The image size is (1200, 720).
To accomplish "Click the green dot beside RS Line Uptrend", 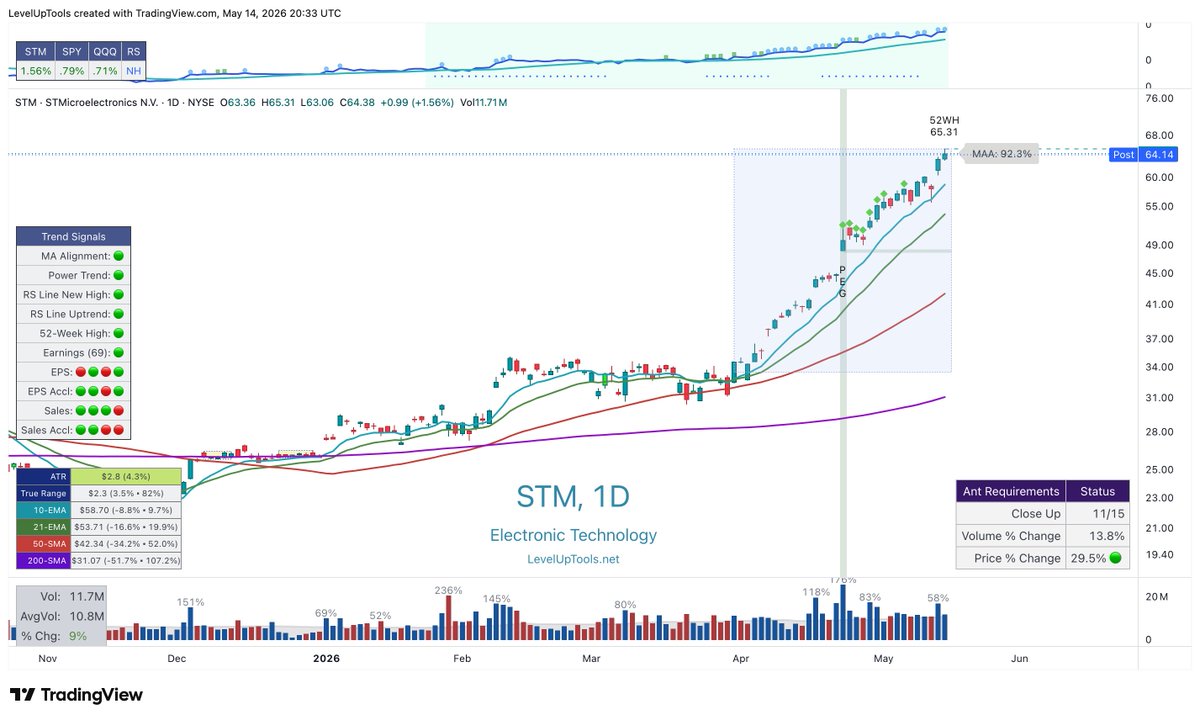I will click(118, 314).
